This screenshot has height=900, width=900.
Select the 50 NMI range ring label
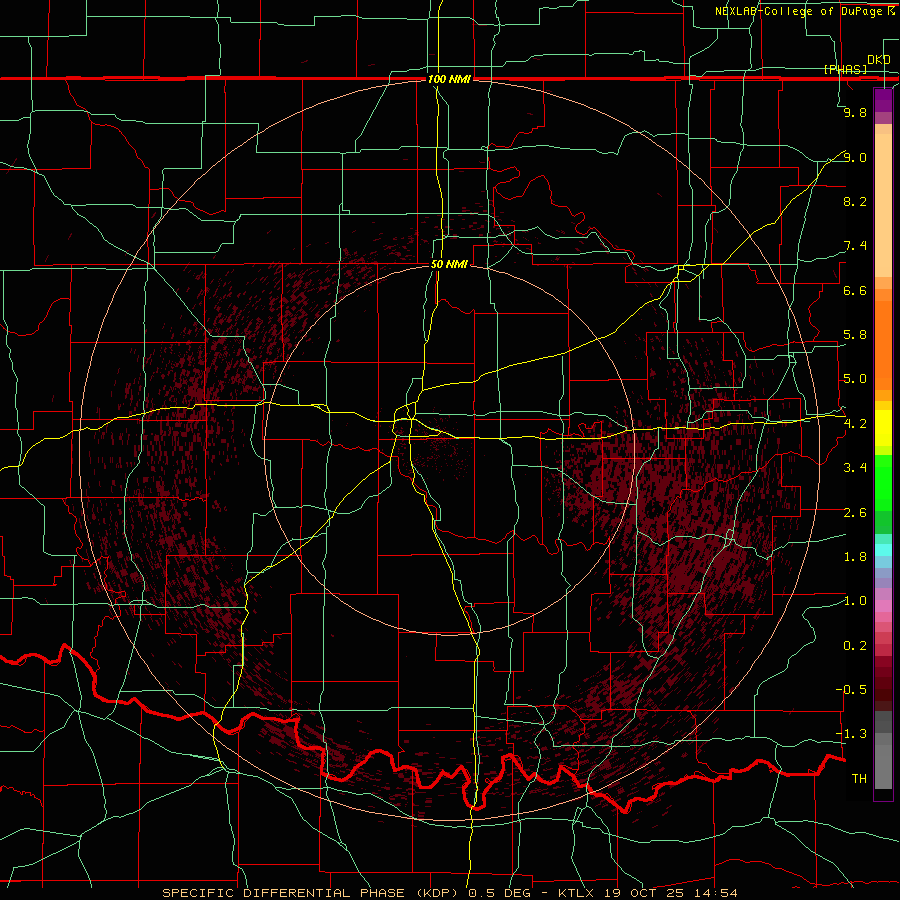pos(449,264)
